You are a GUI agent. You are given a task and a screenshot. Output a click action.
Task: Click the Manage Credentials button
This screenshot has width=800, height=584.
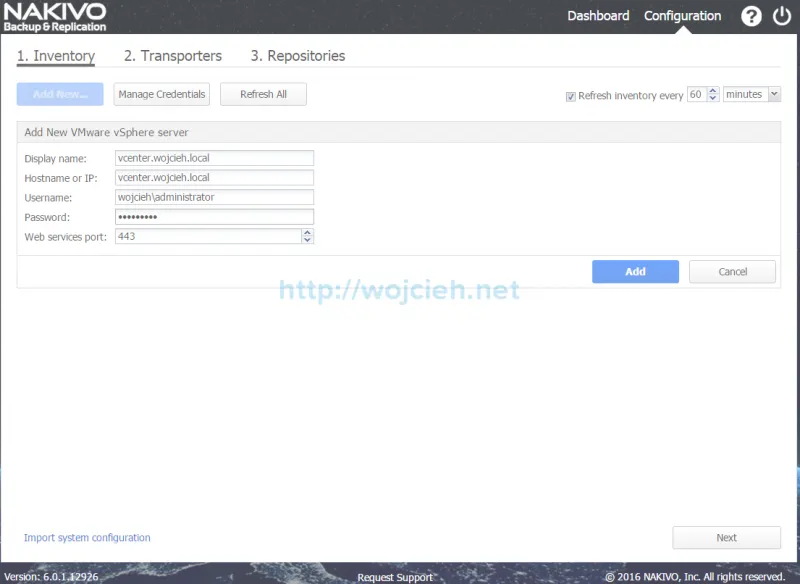pyautogui.click(x=161, y=94)
